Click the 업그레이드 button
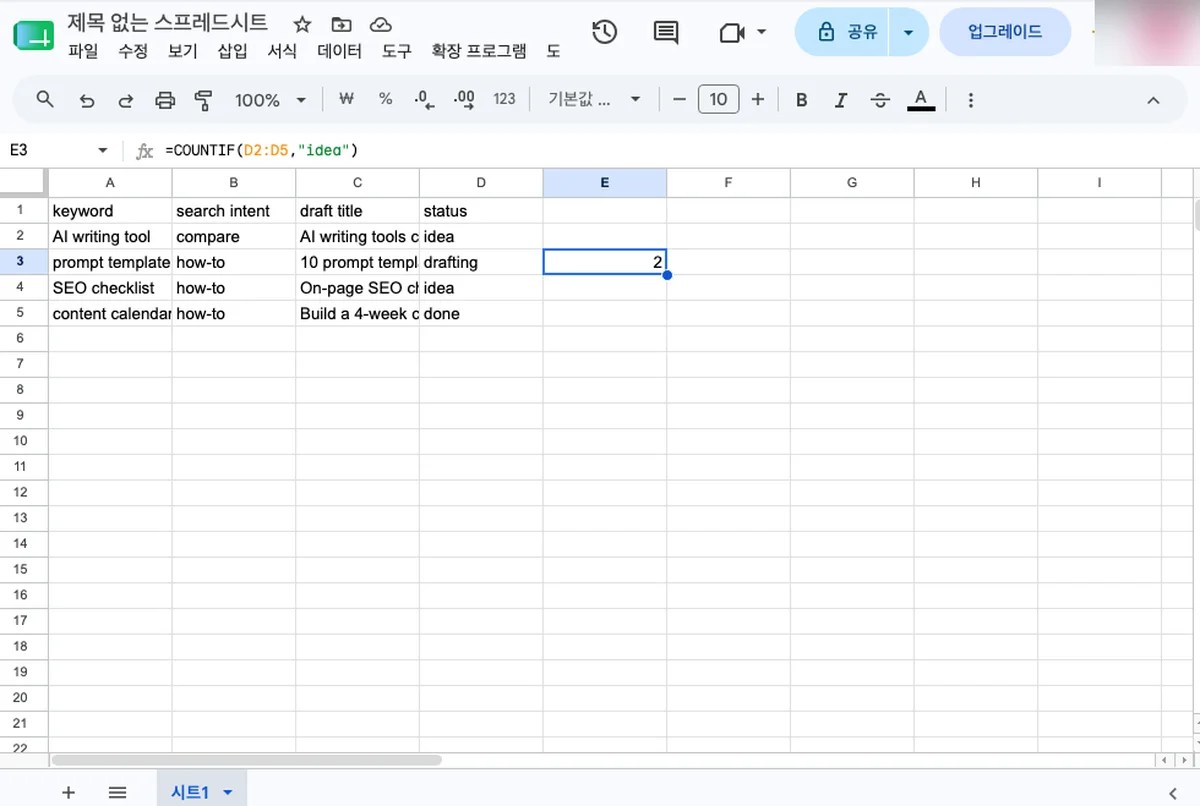 pyautogui.click(x=1005, y=32)
